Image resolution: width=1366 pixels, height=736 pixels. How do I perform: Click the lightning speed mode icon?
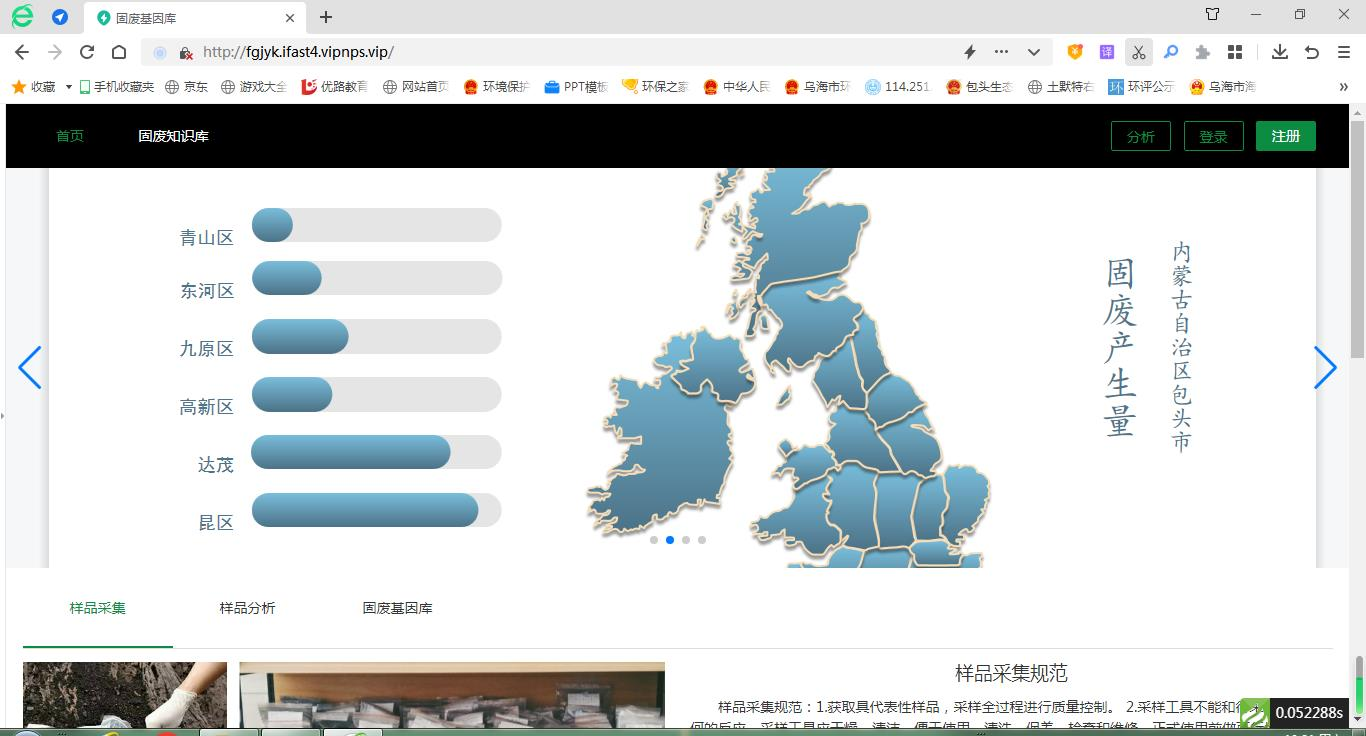point(969,52)
